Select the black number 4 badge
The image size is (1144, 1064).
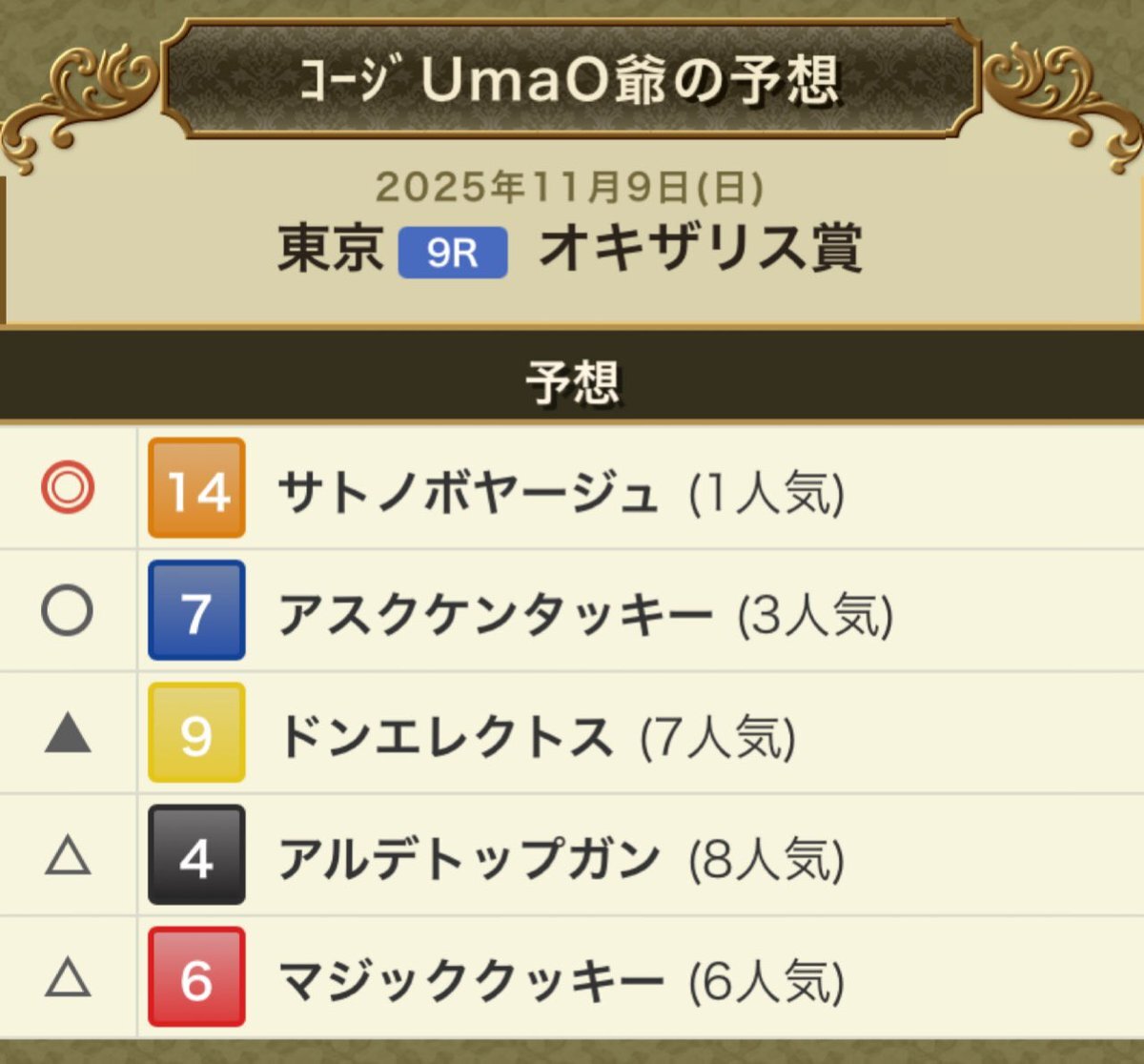click(x=196, y=855)
